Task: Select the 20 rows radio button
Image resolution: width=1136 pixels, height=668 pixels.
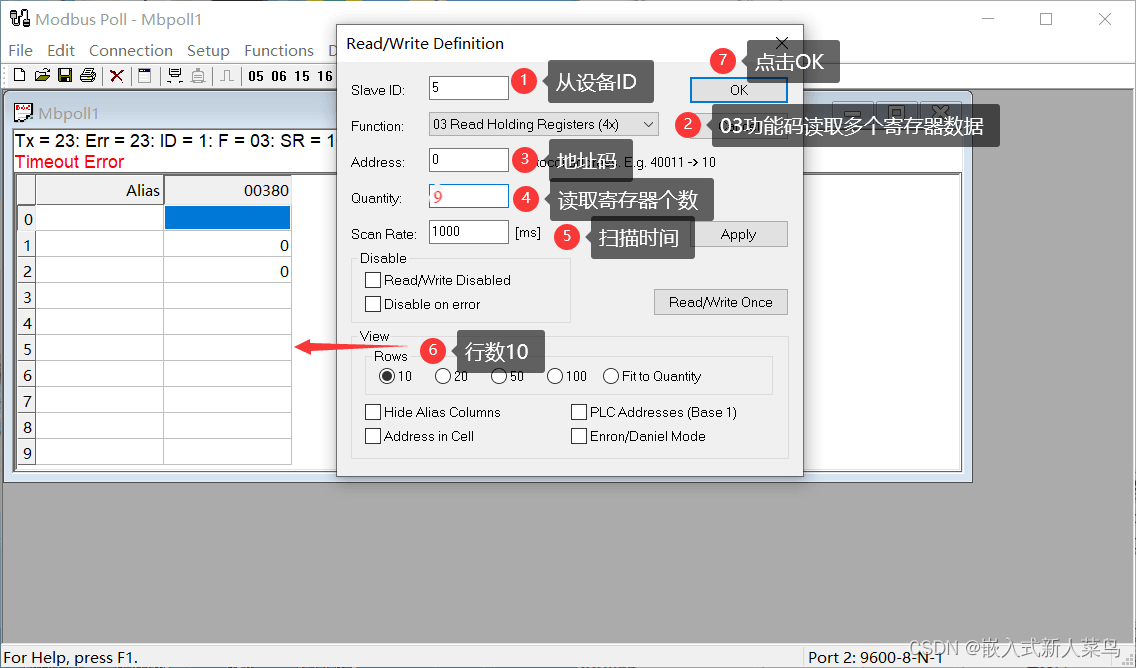Action: click(x=443, y=376)
